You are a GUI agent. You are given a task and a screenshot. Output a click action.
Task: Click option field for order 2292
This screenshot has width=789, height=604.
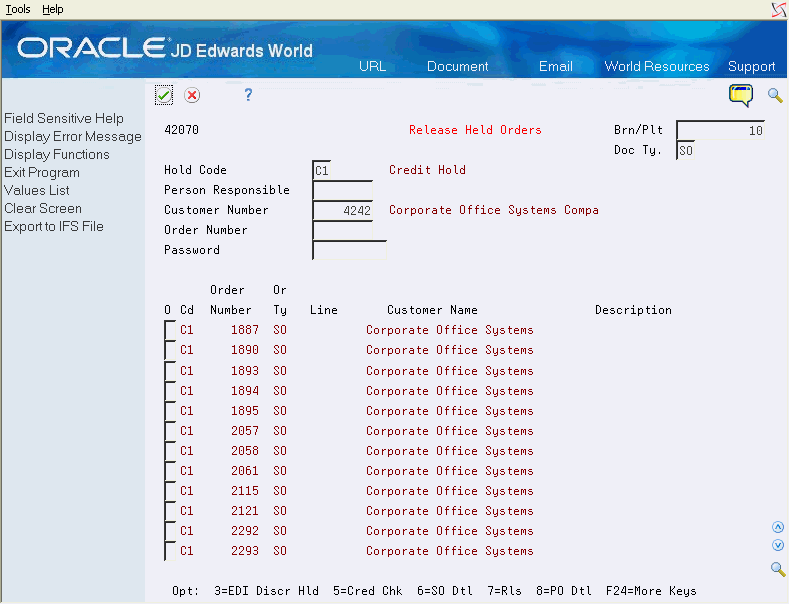pyautogui.click(x=170, y=532)
